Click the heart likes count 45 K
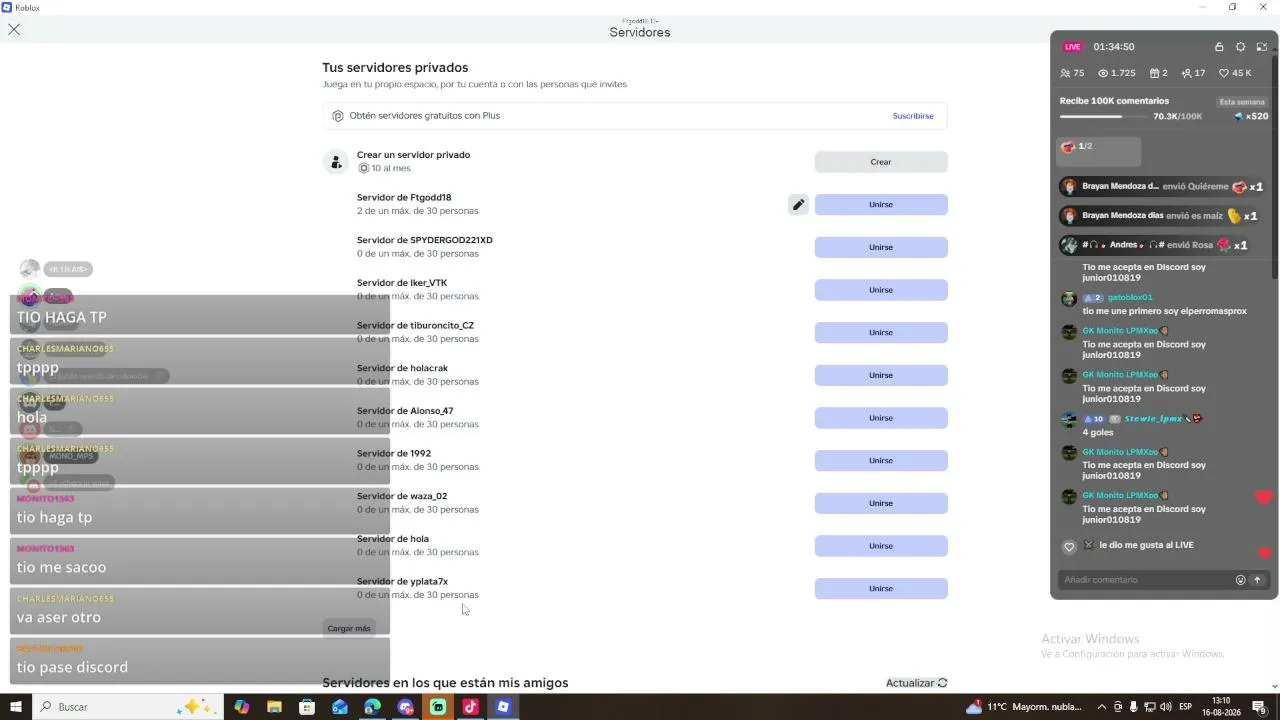Viewport: 1280px width, 720px height. pos(1235,73)
